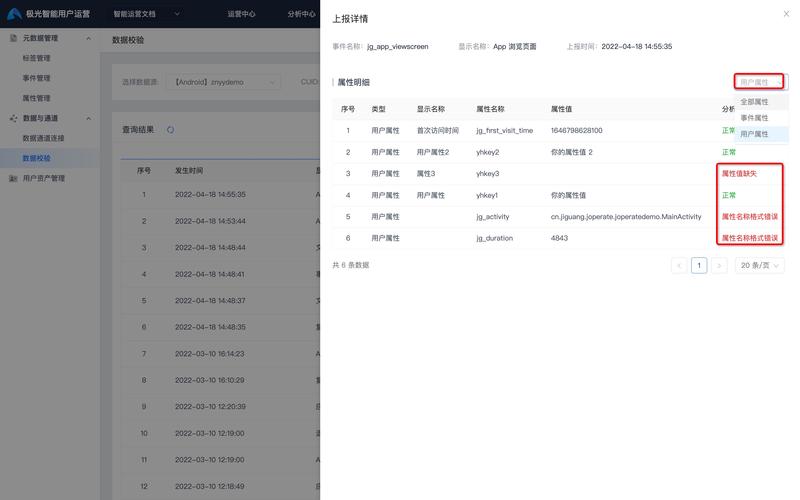Click the 属性值 column header
Image resolution: width=800 pixels, height=500 pixels.
click(561, 109)
